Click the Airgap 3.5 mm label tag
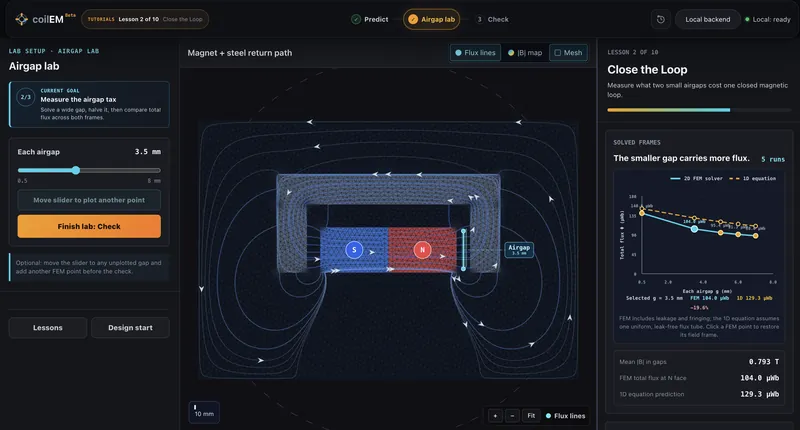The height and width of the screenshot is (430, 800). (x=519, y=249)
